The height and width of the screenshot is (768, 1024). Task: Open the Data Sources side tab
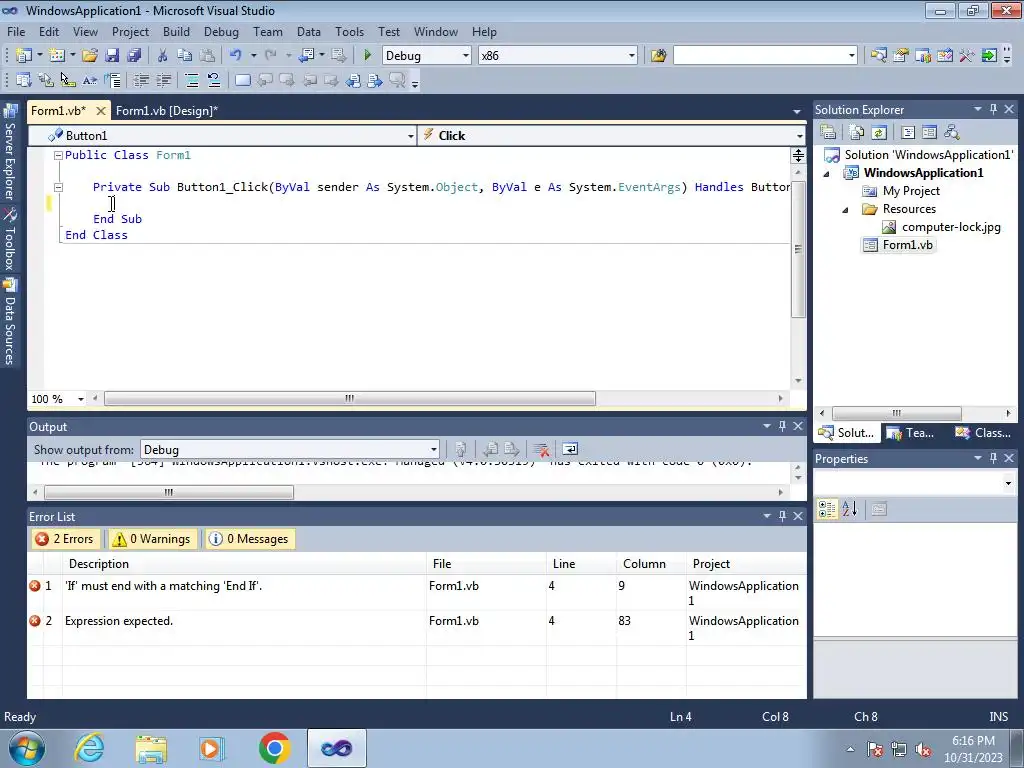tap(10, 322)
